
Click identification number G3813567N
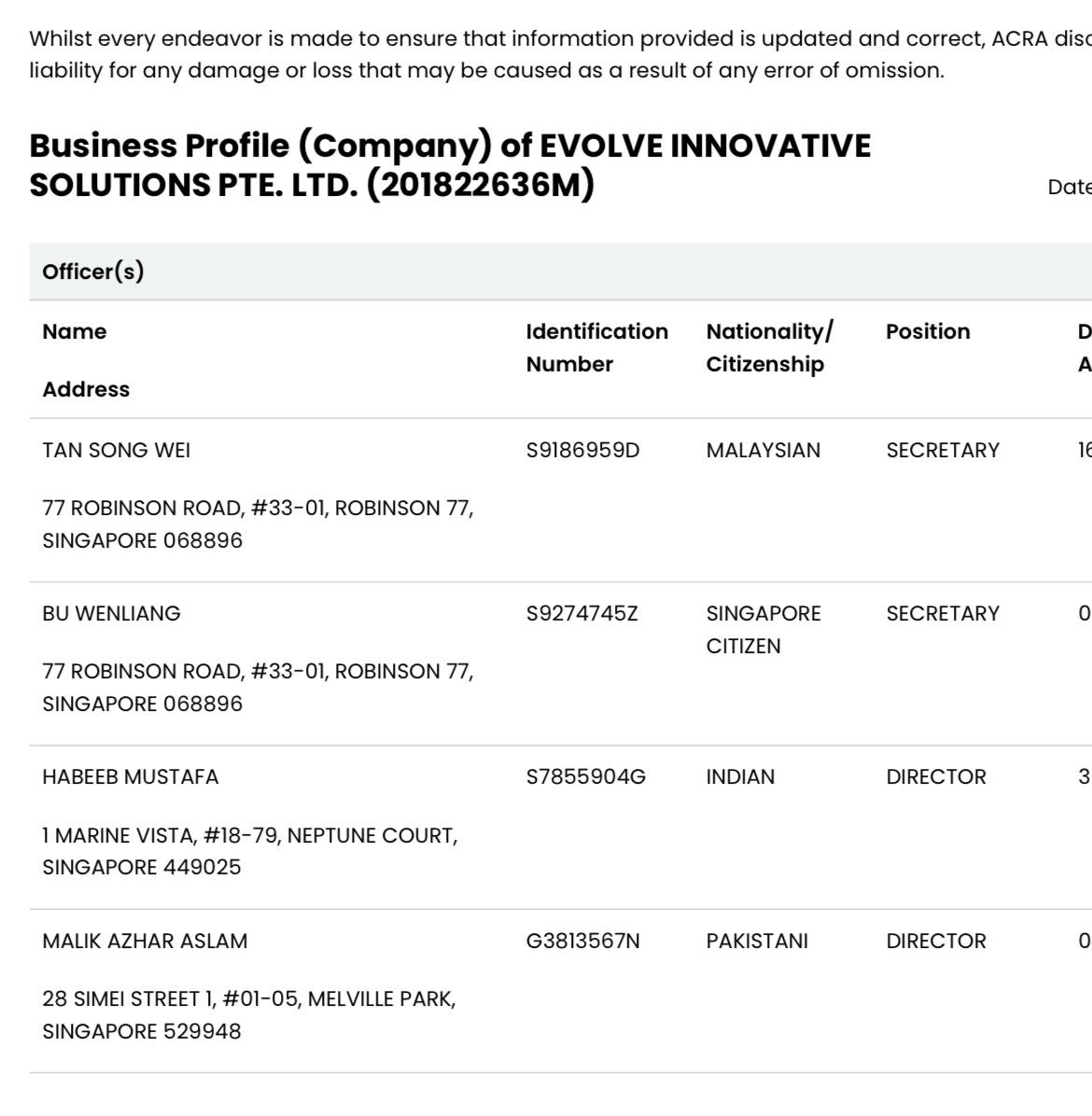[582, 941]
